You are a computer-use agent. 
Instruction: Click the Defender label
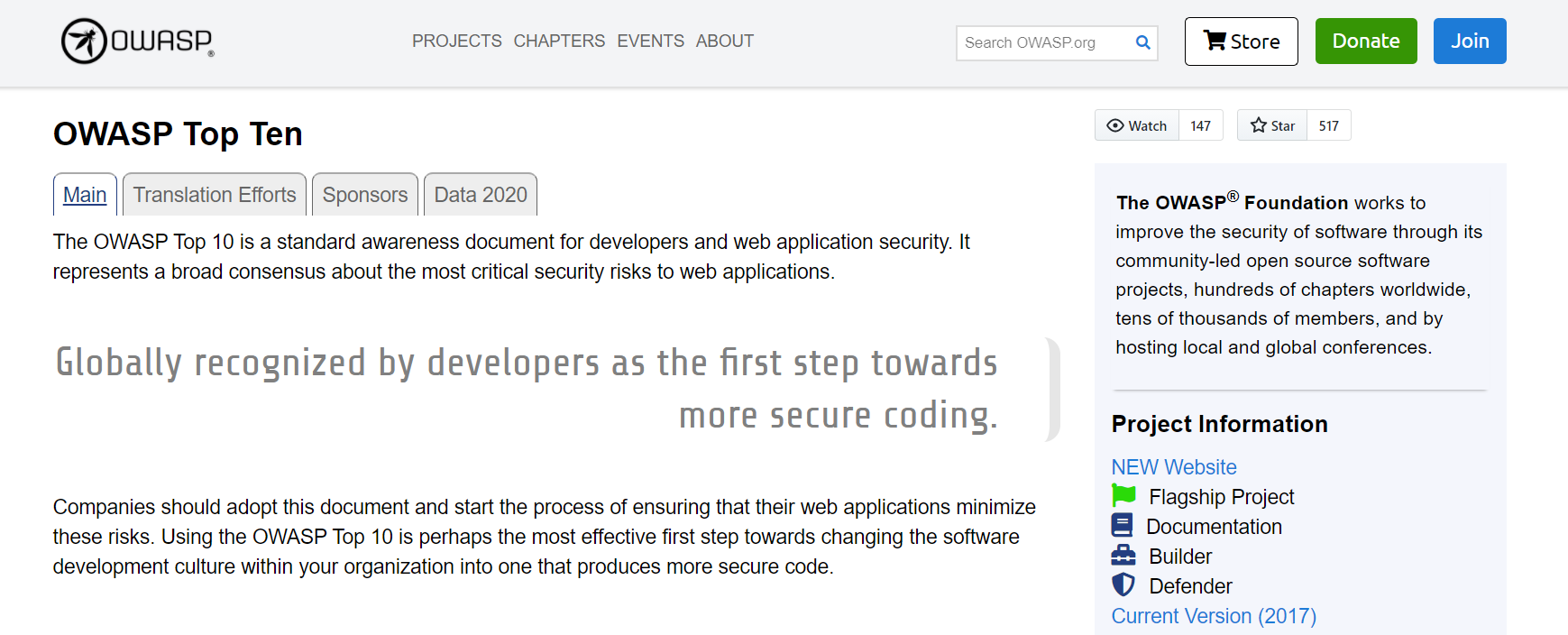coord(1190,586)
